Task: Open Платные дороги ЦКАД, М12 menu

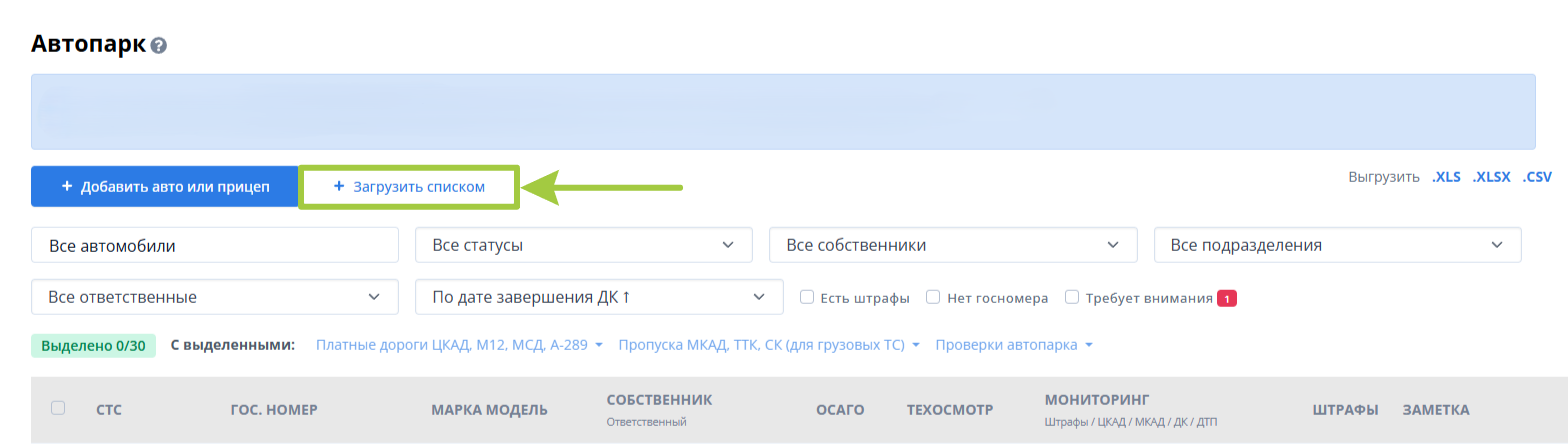Action: point(460,345)
